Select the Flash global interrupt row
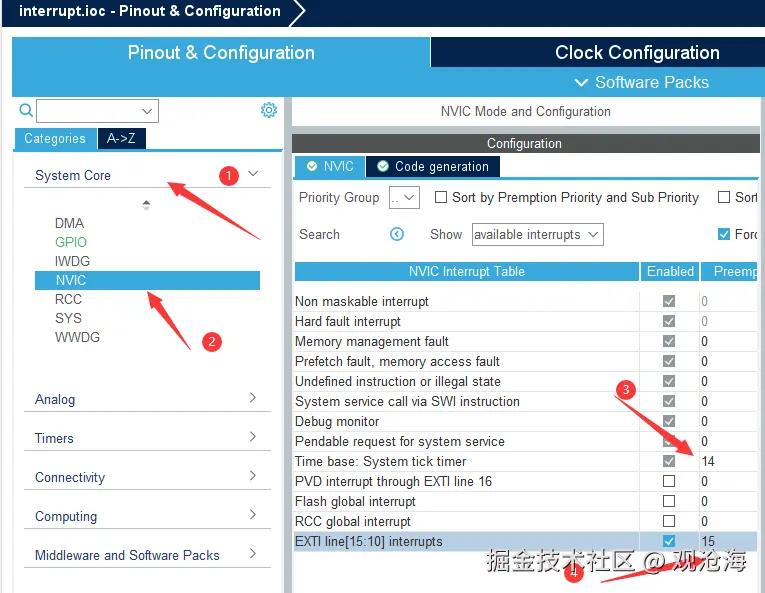This screenshot has width=765, height=593. pos(526,501)
